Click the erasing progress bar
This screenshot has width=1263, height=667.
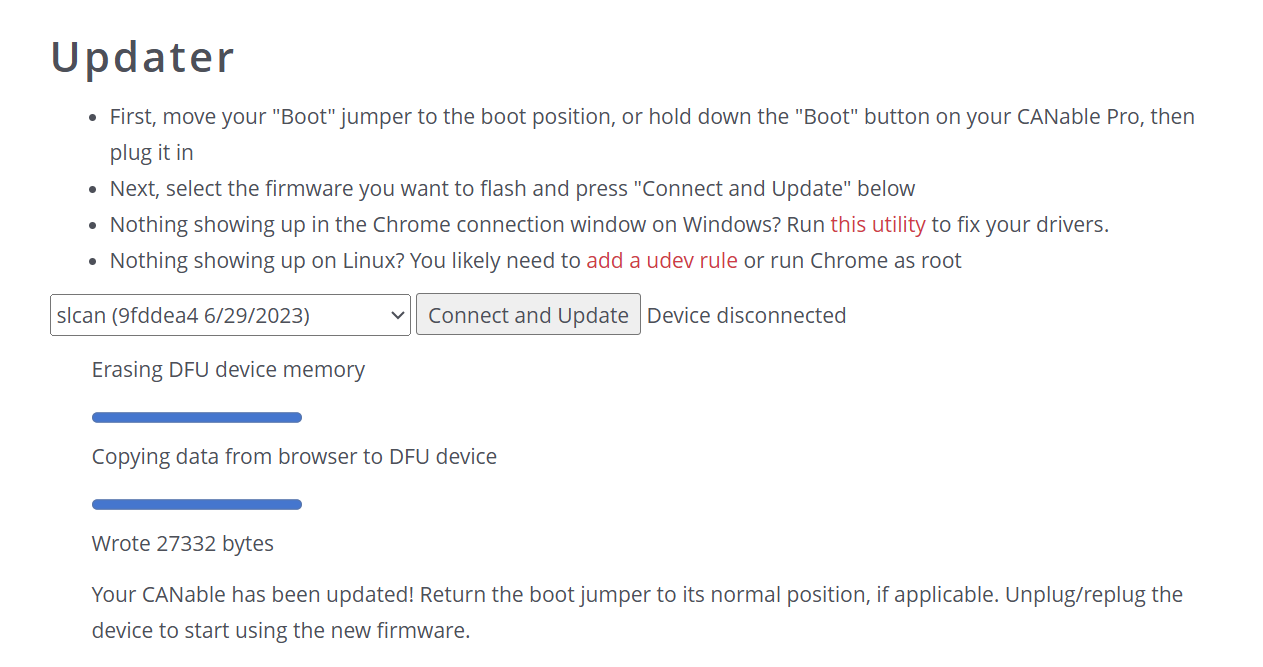point(197,417)
